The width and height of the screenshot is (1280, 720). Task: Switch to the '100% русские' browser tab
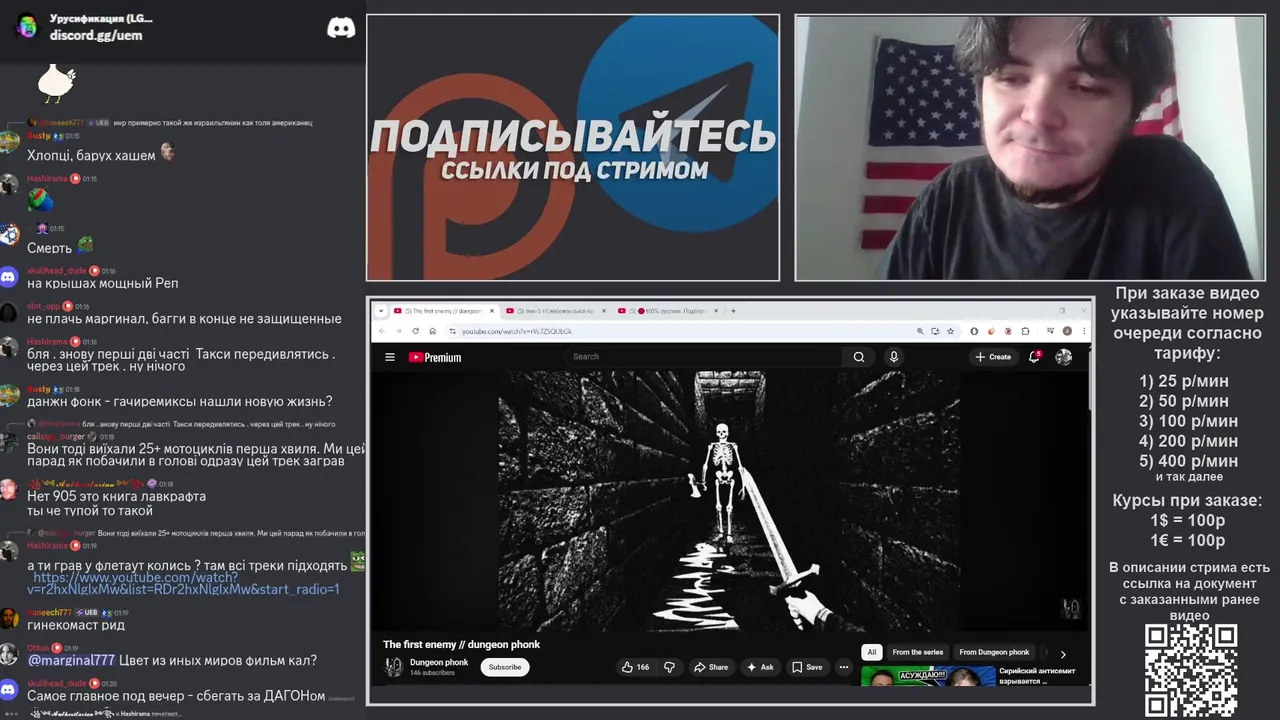tap(668, 311)
